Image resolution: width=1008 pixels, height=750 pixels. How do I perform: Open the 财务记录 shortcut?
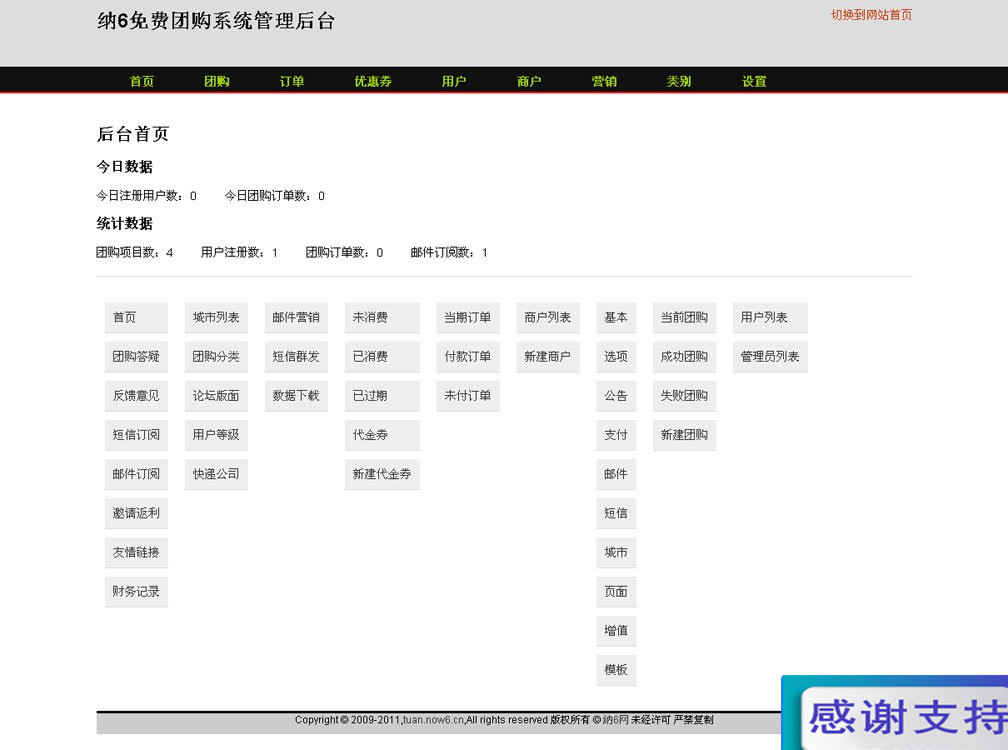click(x=136, y=592)
